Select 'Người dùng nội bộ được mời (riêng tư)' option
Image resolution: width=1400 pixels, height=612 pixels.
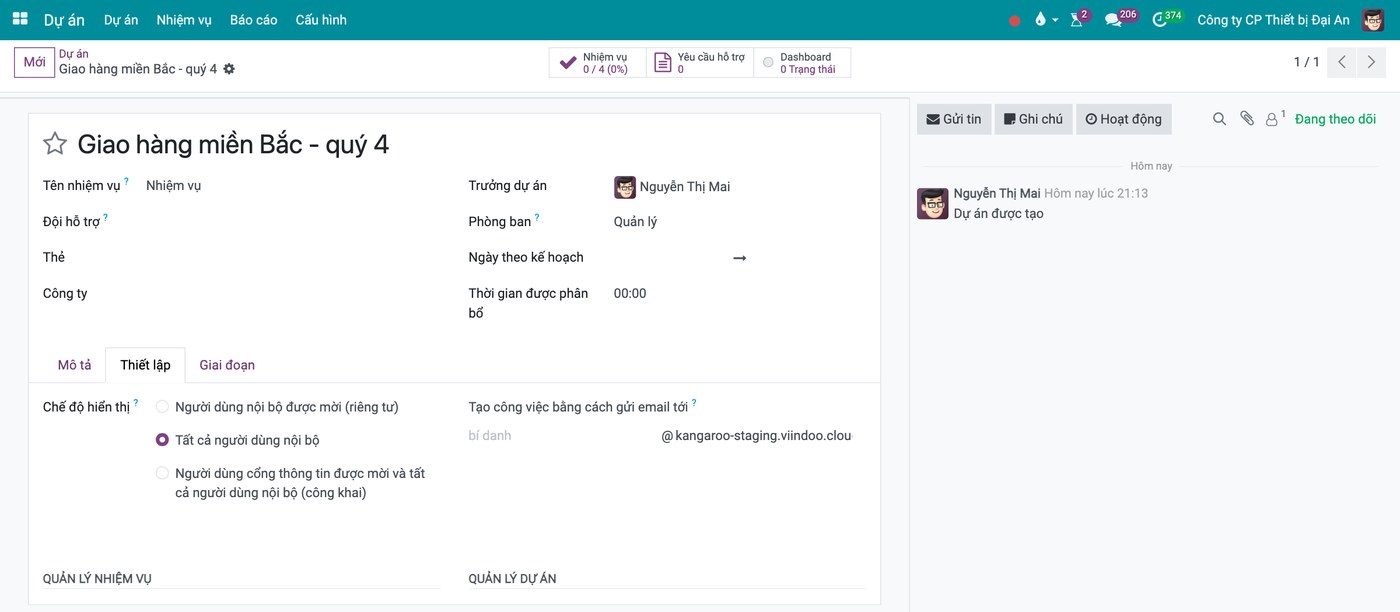point(162,407)
